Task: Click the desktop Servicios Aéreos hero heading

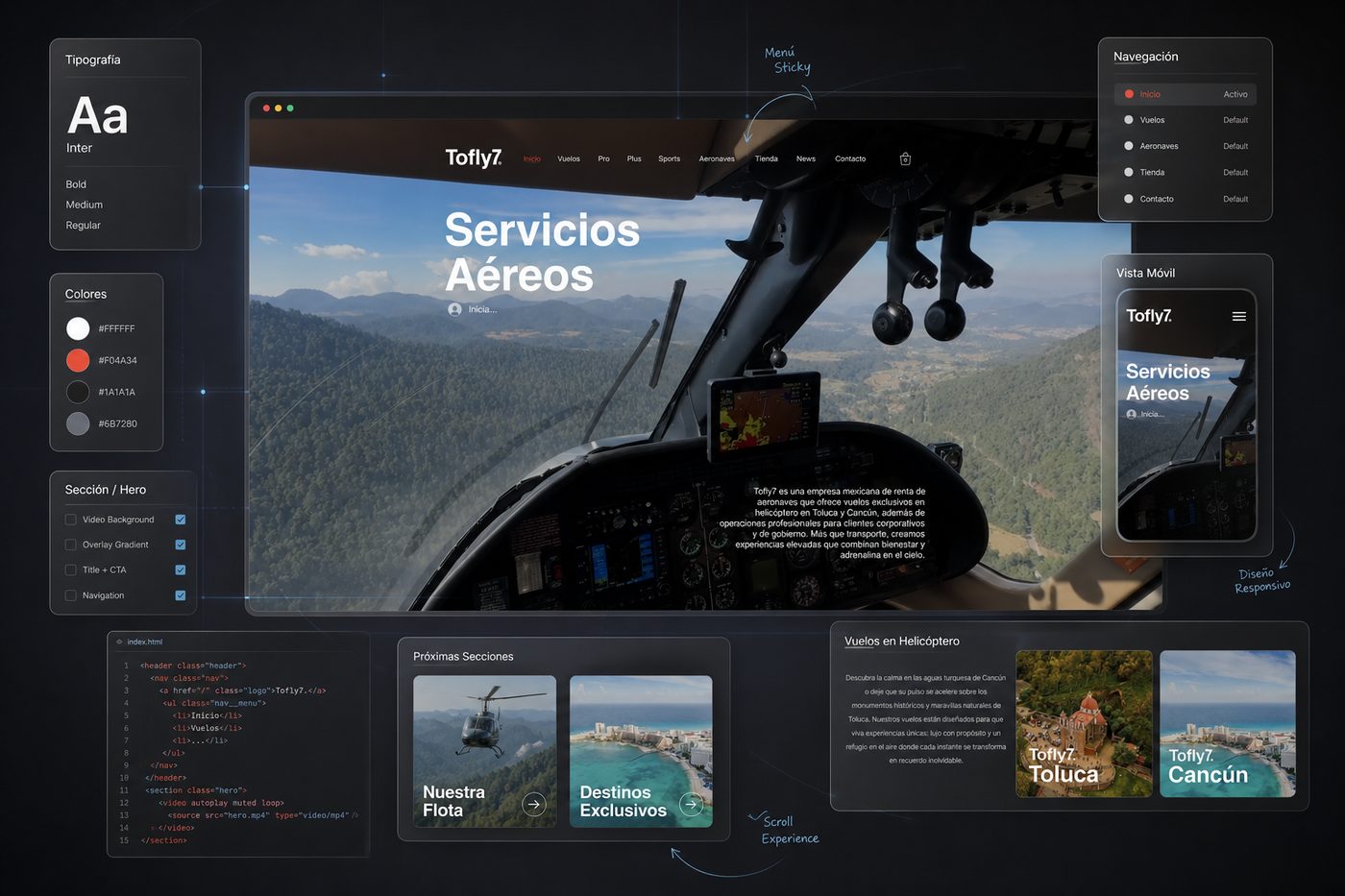Action: click(542, 253)
